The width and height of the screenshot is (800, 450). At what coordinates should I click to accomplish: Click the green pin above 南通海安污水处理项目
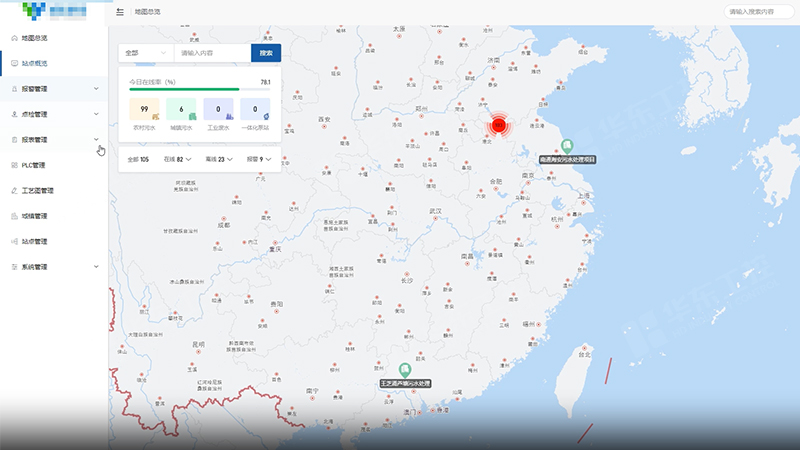[x=567, y=145]
